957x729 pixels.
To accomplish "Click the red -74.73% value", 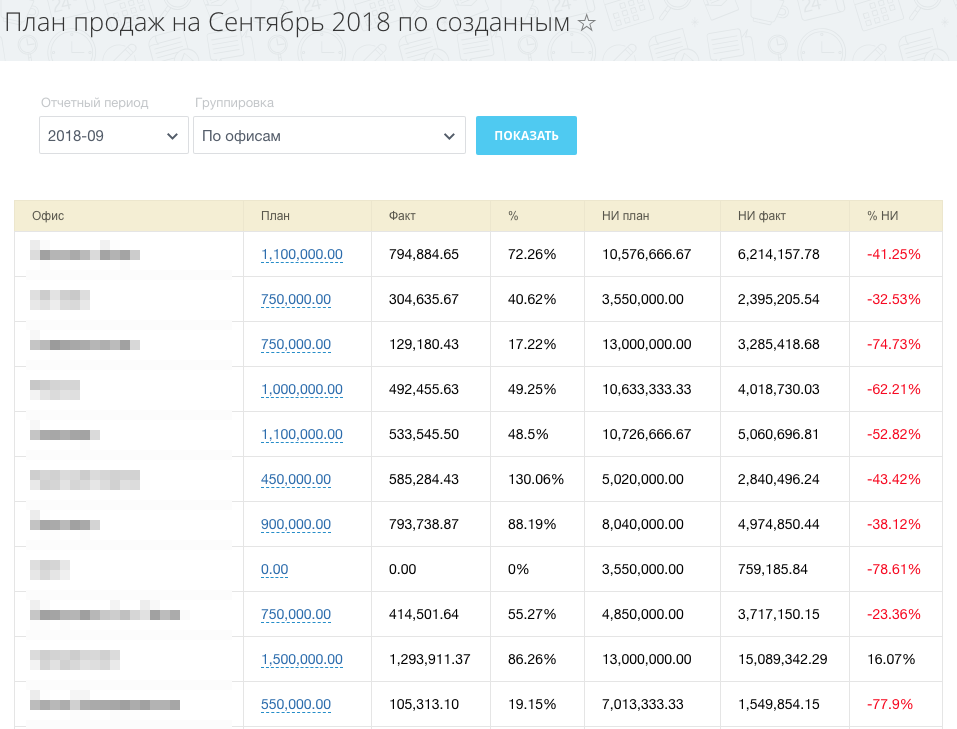I will coord(894,344).
